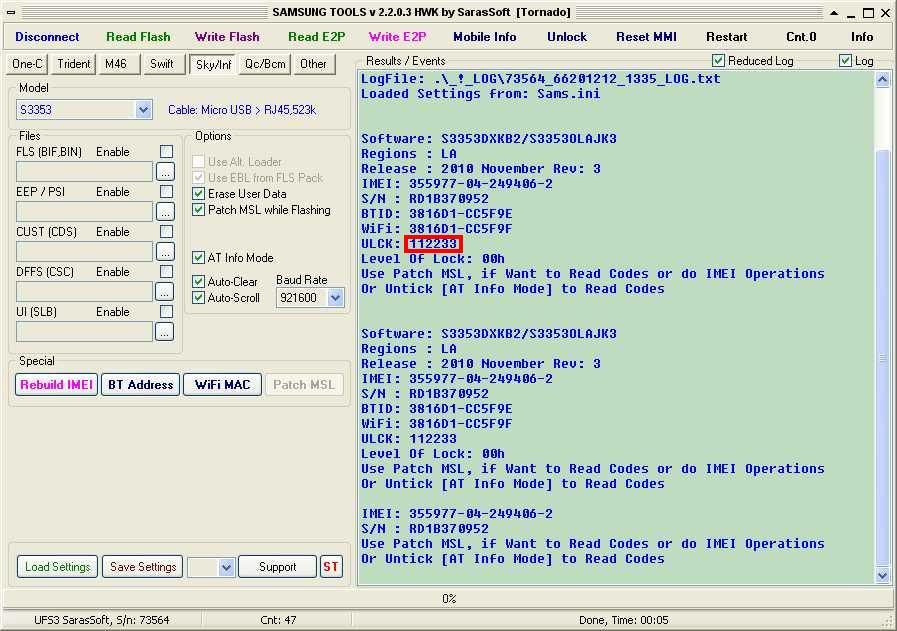This screenshot has width=897, height=631.
Task: Browse for the EEP / PSI file
Action: pyautogui.click(x=165, y=212)
